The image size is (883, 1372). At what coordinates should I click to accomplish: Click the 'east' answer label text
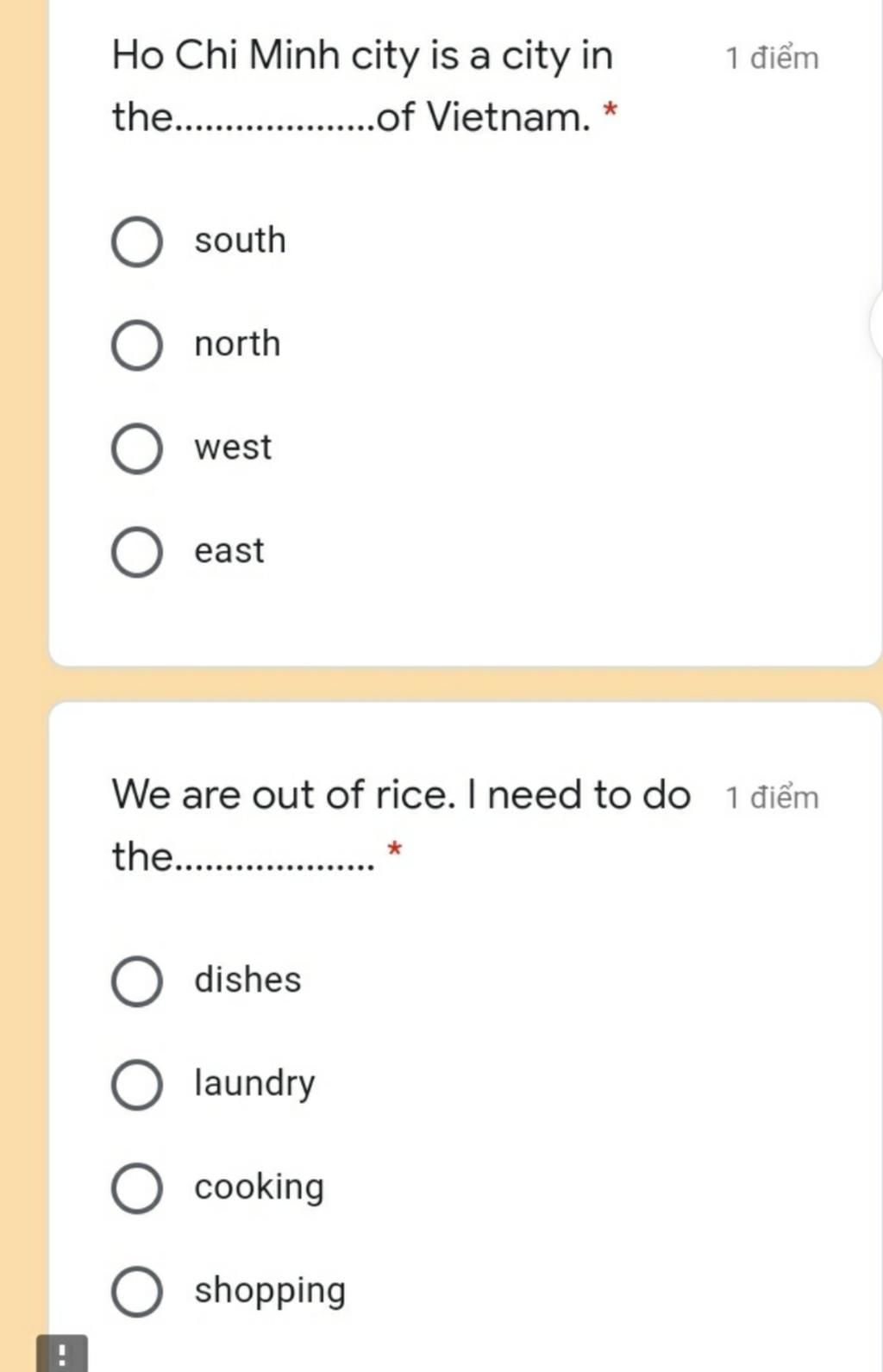229,551
